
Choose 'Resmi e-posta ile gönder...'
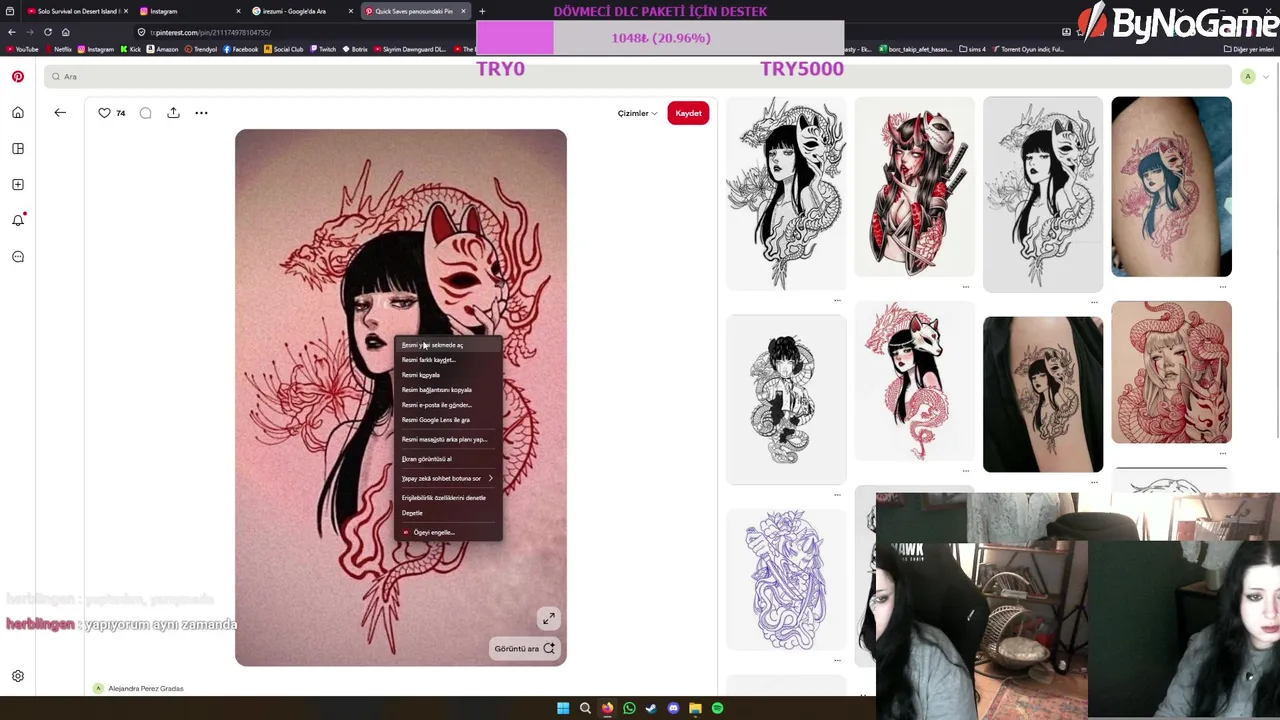tap(447, 405)
